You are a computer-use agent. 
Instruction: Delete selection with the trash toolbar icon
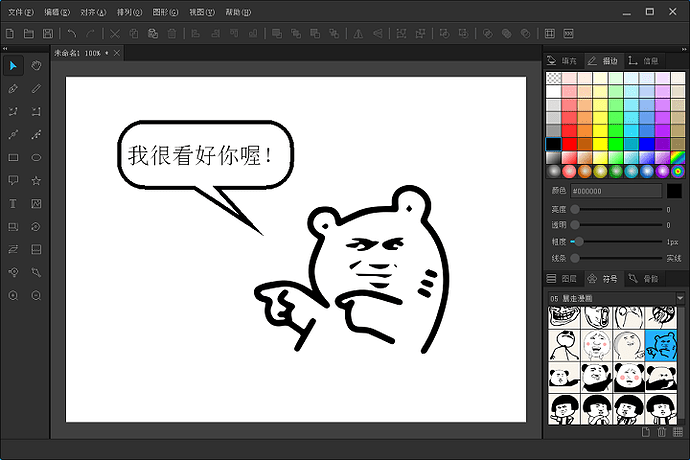(x=172, y=33)
